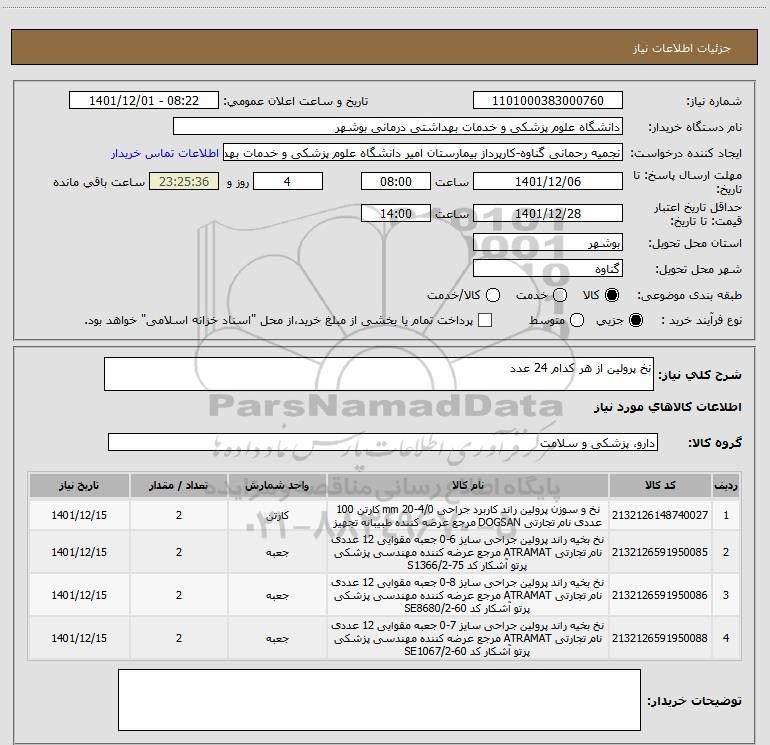Choose the متوسط purchase type radio
This screenshot has height=745, width=770.
[577, 320]
